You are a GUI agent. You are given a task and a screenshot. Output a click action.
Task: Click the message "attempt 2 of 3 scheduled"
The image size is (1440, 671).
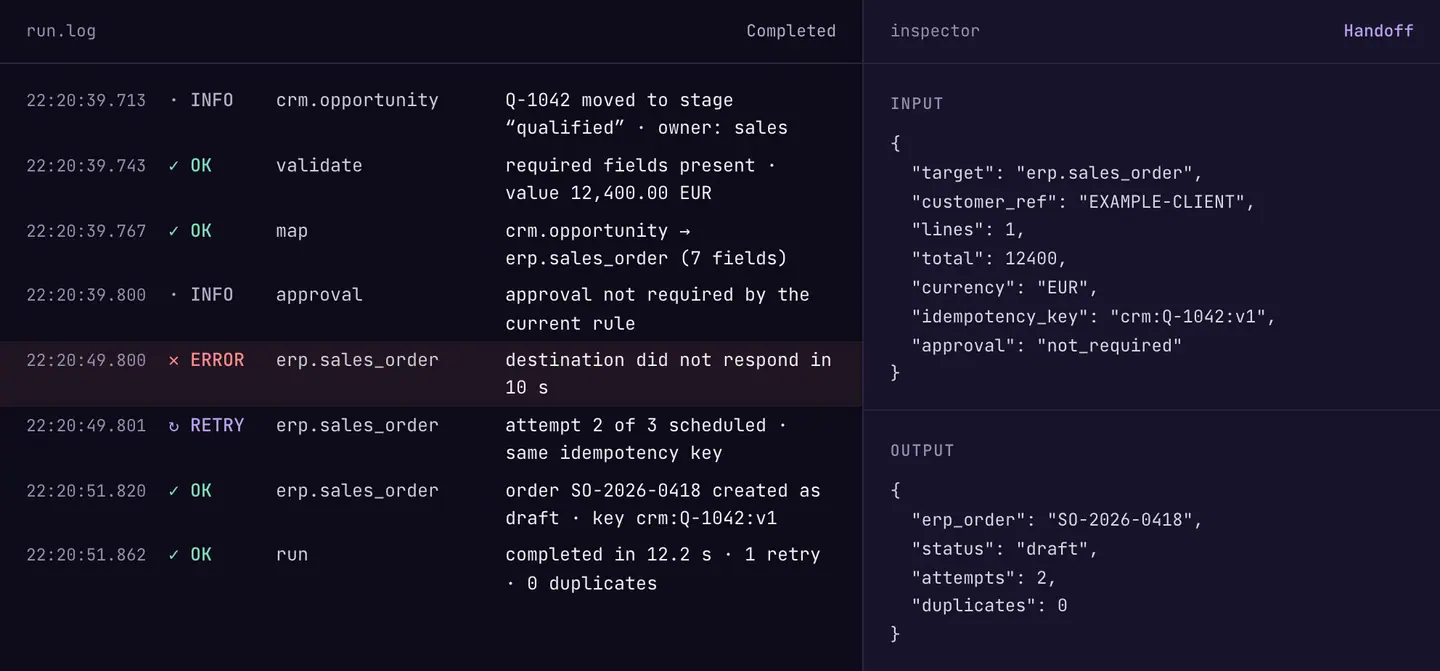[635, 425]
